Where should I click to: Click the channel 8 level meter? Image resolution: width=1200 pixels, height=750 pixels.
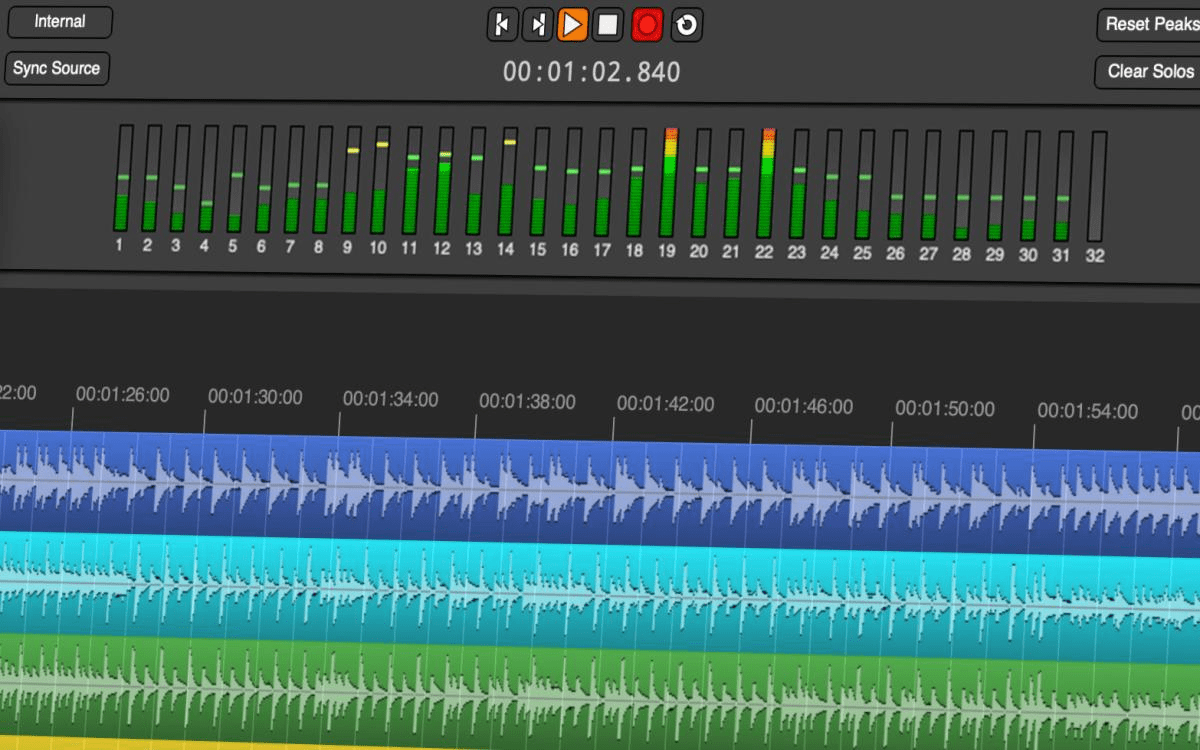[x=322, y=179]
